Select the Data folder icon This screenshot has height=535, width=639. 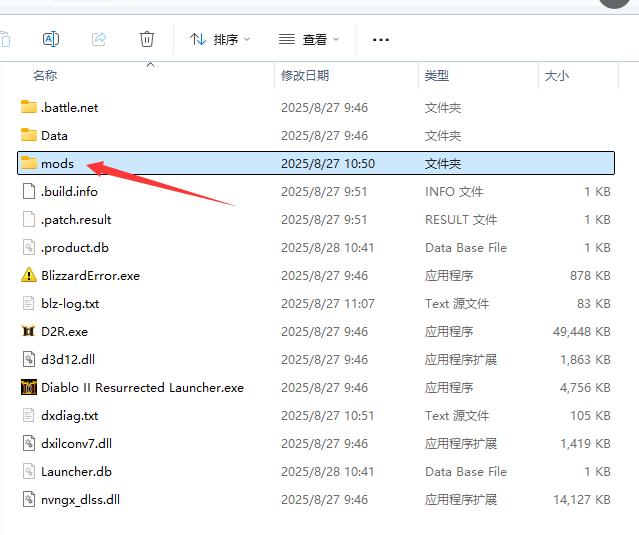pos(29,135)
